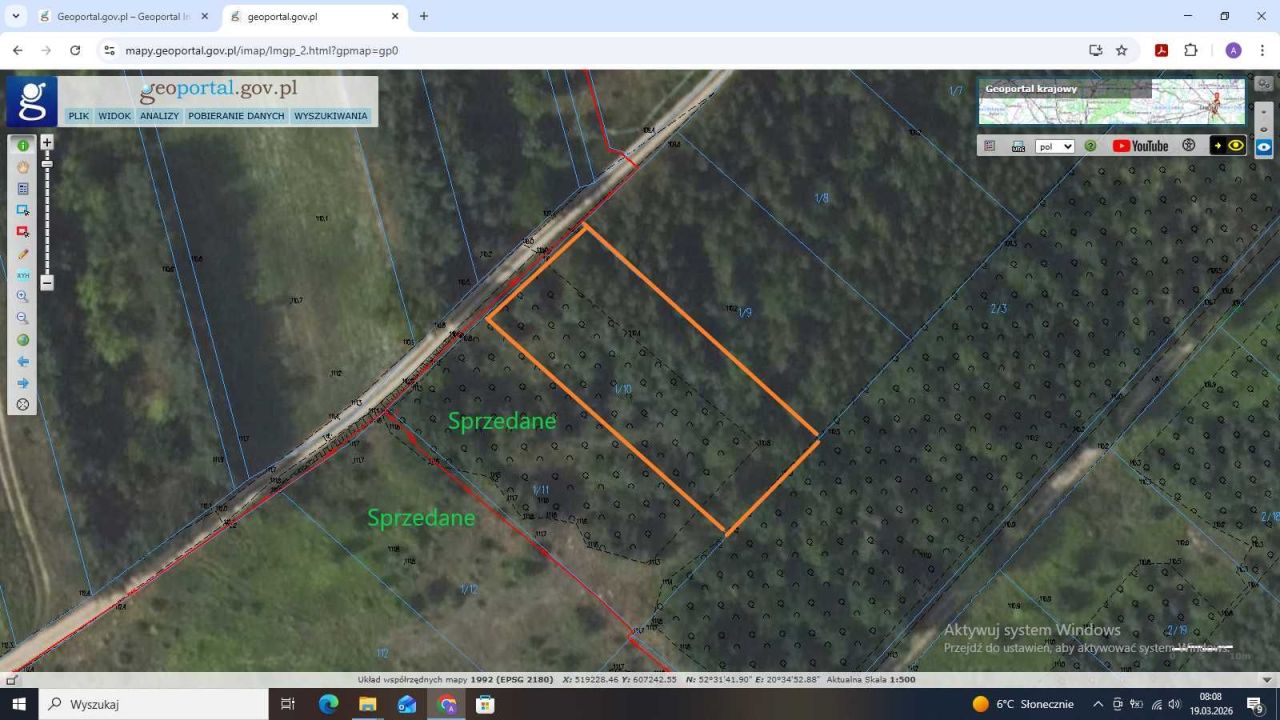The image size is (1280, 720).
Task: Open the Adobe Acrobat extension
Action: pyautogui.click(x=1162, y=50)
